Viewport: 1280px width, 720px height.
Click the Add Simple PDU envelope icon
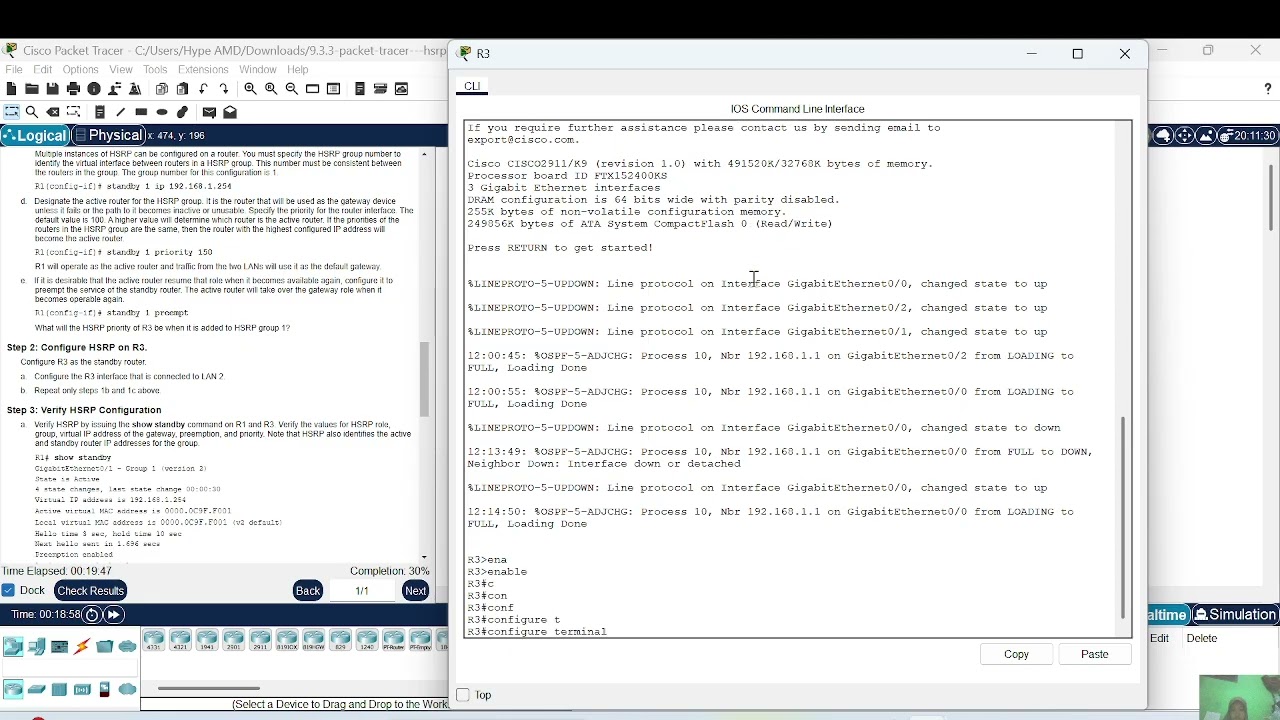point(209,112)
